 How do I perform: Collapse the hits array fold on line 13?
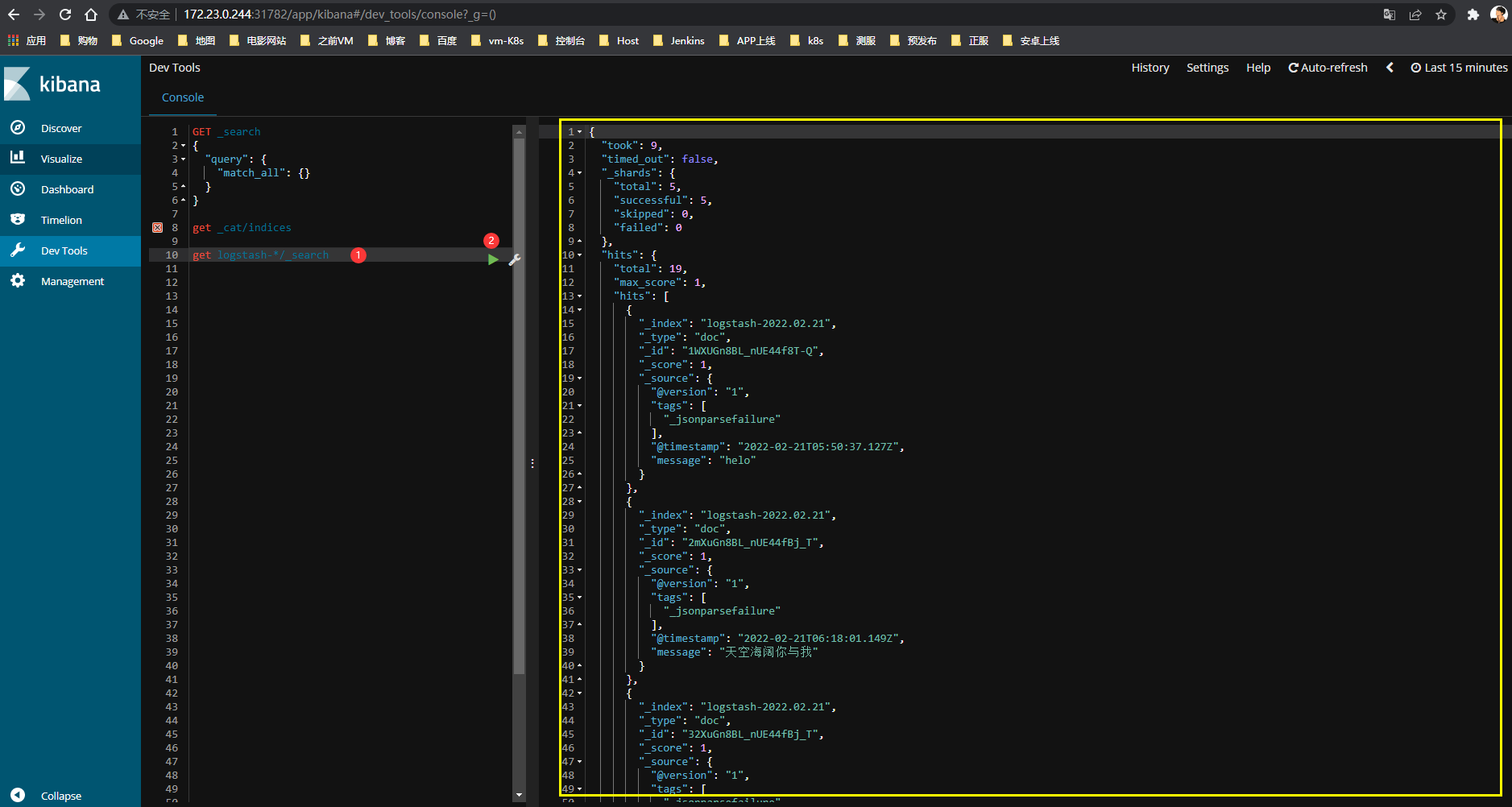coord(579,296)
